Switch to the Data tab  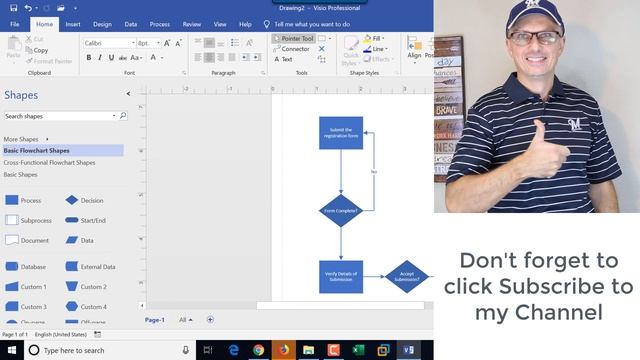tap(131, 24)
